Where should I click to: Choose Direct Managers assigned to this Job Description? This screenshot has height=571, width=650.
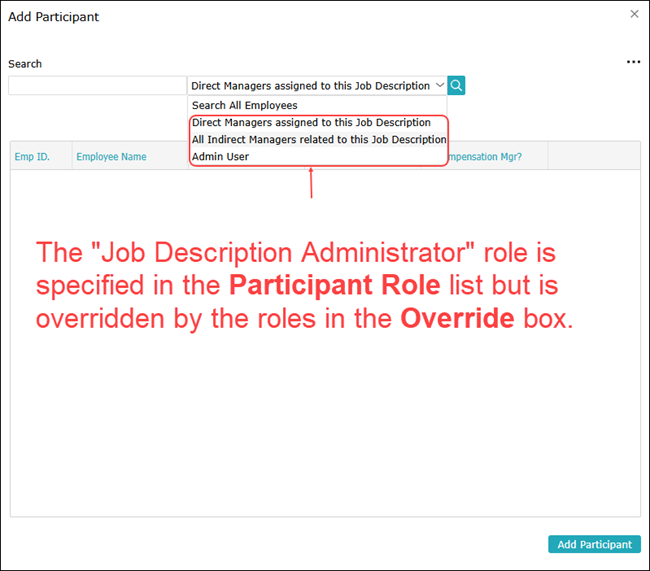(311, 123)
